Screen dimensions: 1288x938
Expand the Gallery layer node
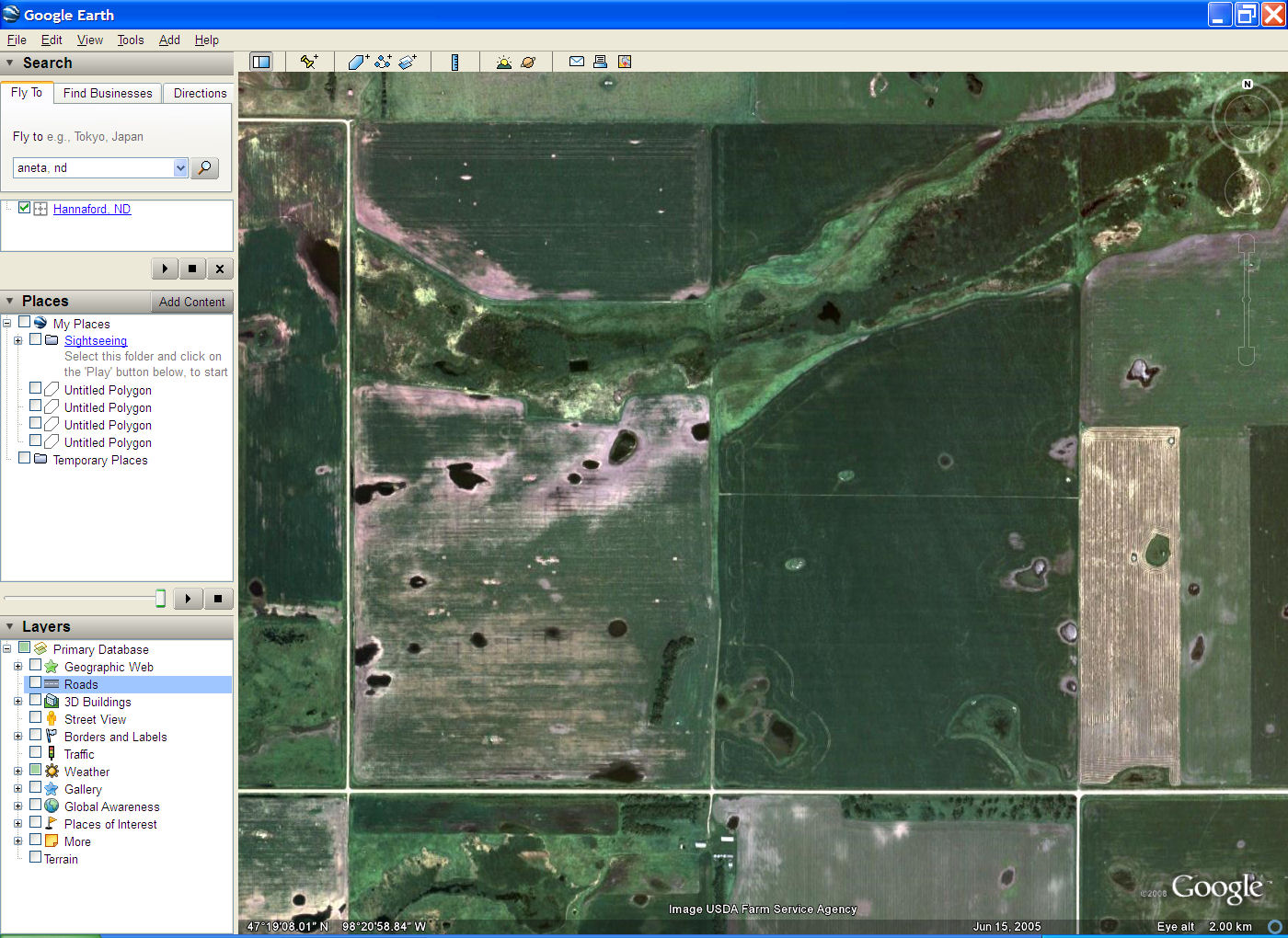(x=17, y=788)
